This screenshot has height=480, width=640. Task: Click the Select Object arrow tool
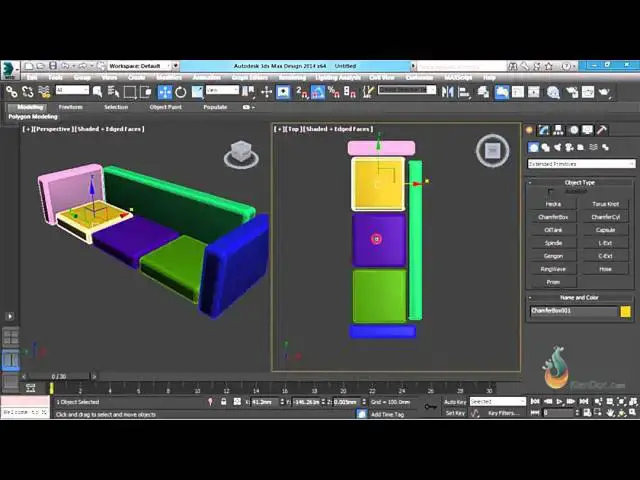(x=97, y=92)
